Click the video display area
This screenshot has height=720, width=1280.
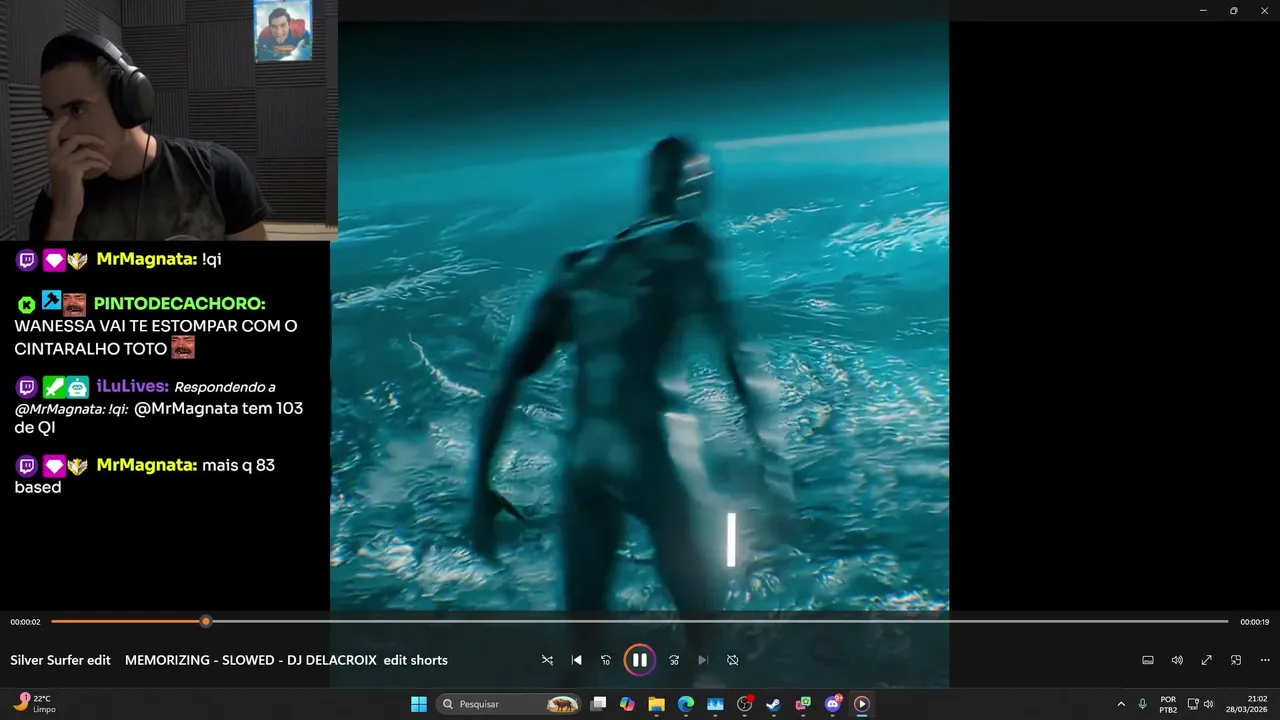(639, 315)
